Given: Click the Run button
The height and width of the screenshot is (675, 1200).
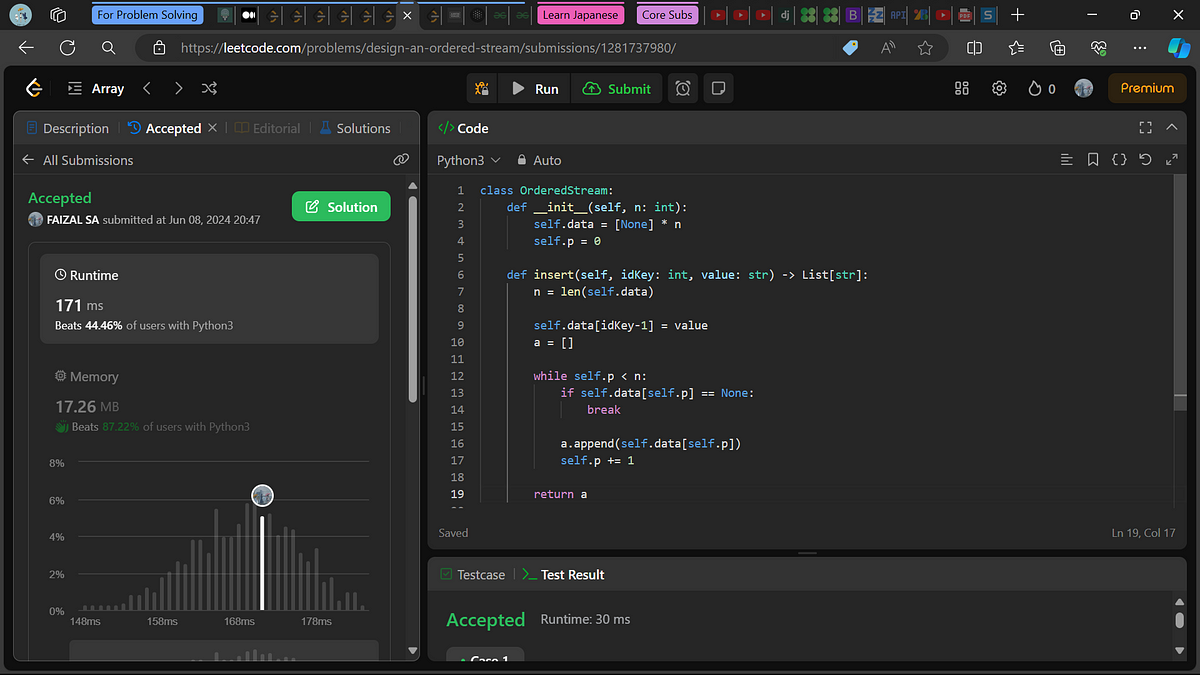Looking at the screenshot, I should pyautogui.click(x=535, y=88).
